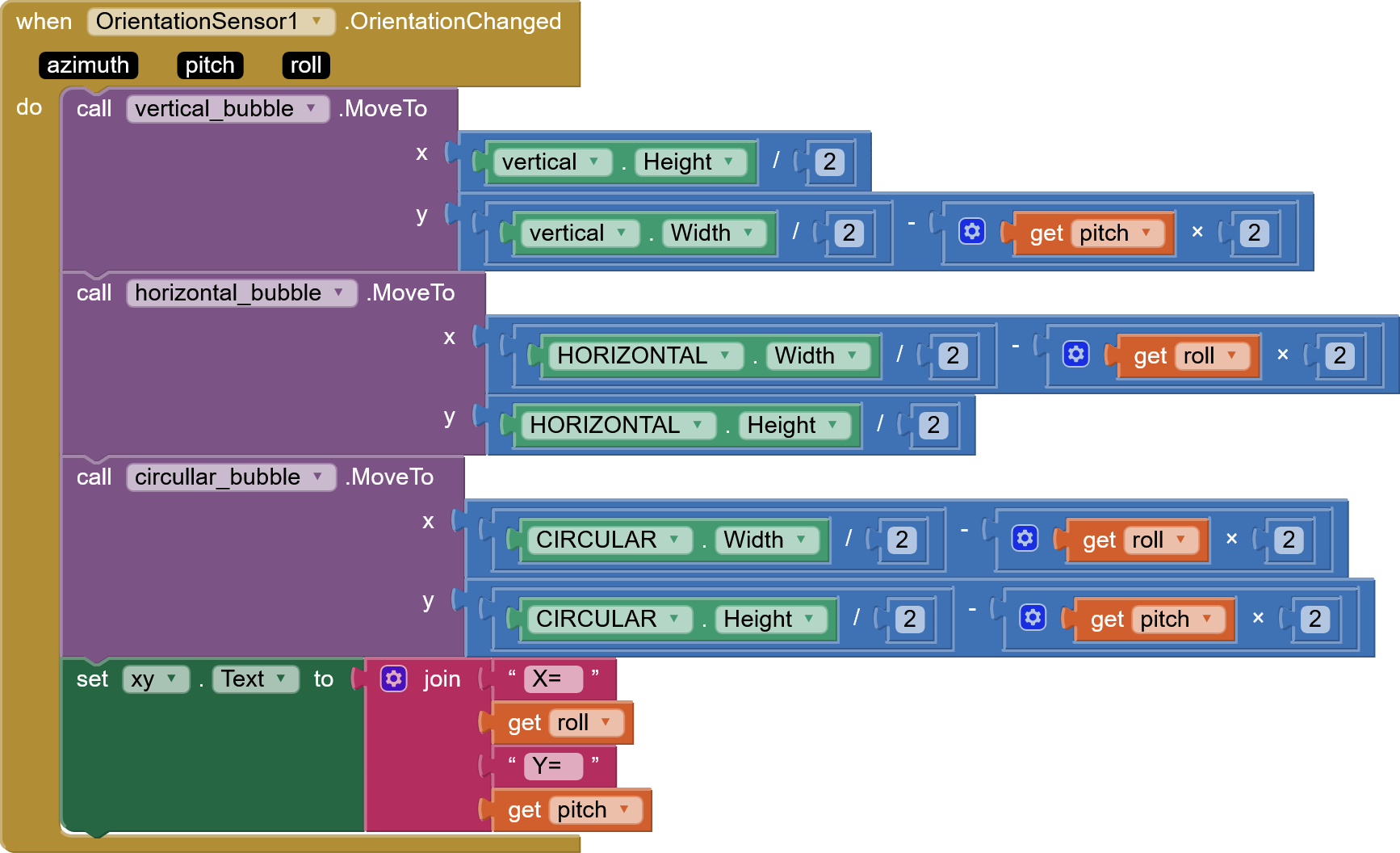Image resolution: width=1400 pixels, height=853 pixels.
Task: Edit multiplier 2 after get roll in circullar_bubble x
Action: (1289, 540)
